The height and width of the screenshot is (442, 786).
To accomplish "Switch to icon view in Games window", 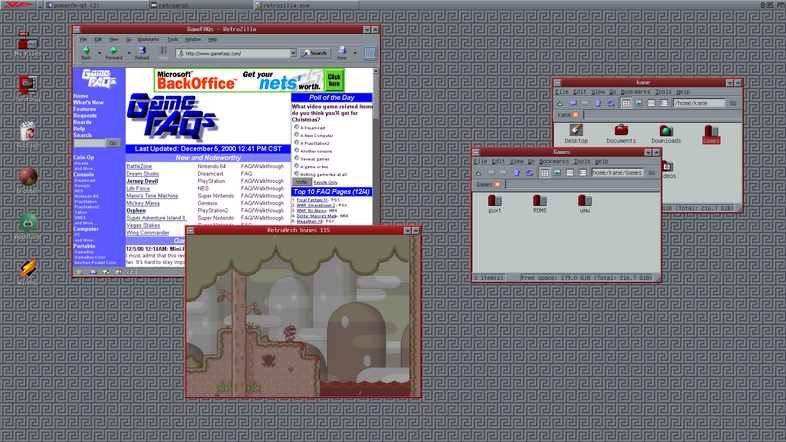I will (x=545, y=173).
